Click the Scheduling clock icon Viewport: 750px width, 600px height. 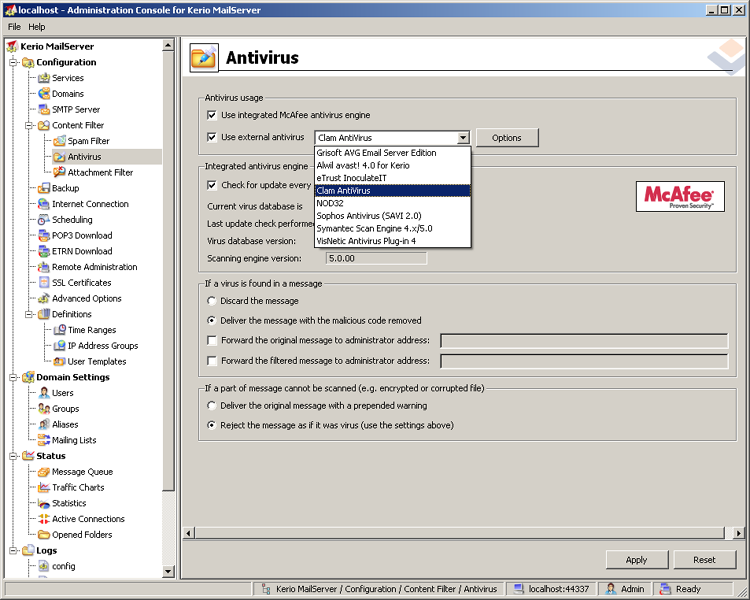44,220
